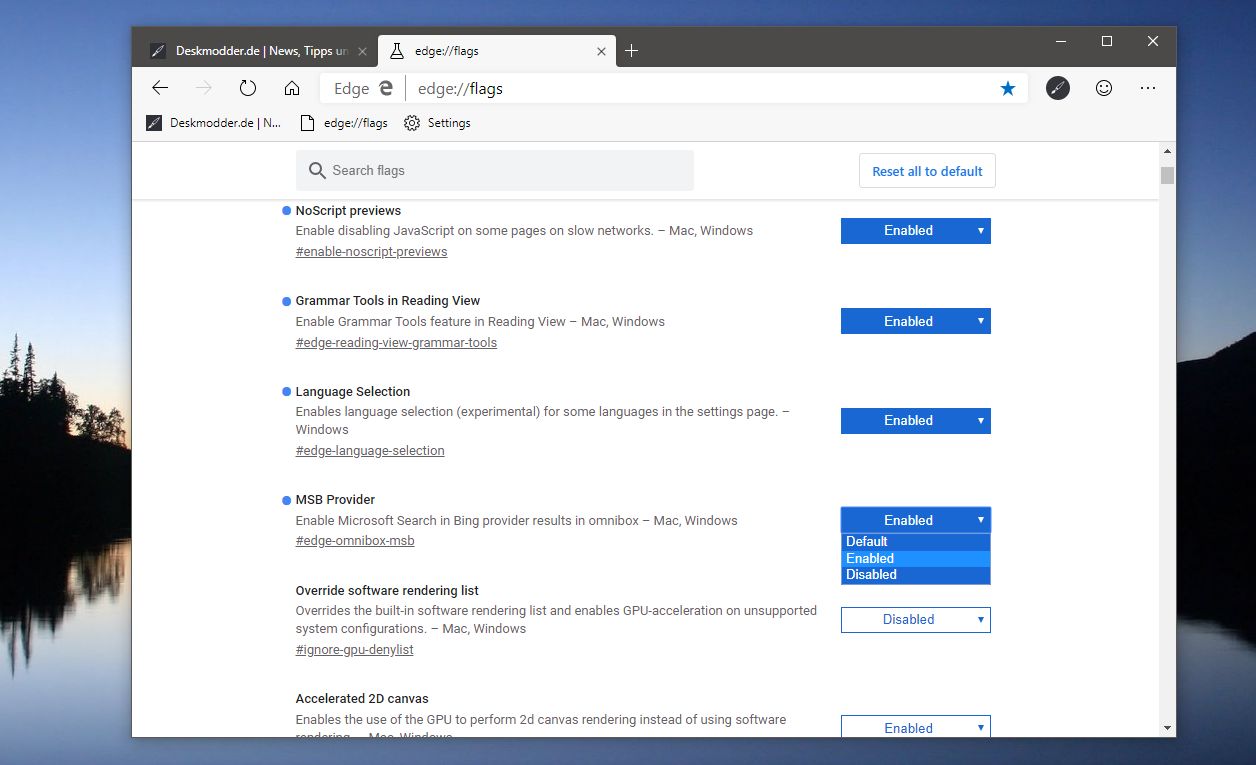The width and height of the screenshot is (1256, 765).
Task: Open the profile avatar icon
Action: click(x=1058, y=88)
